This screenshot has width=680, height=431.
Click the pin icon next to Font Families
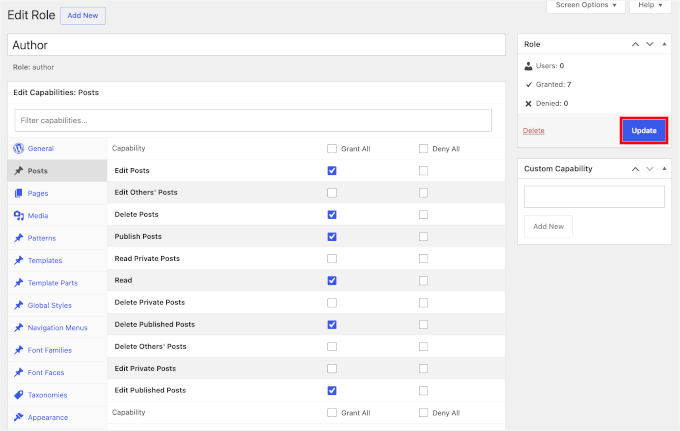click(19, 350)
